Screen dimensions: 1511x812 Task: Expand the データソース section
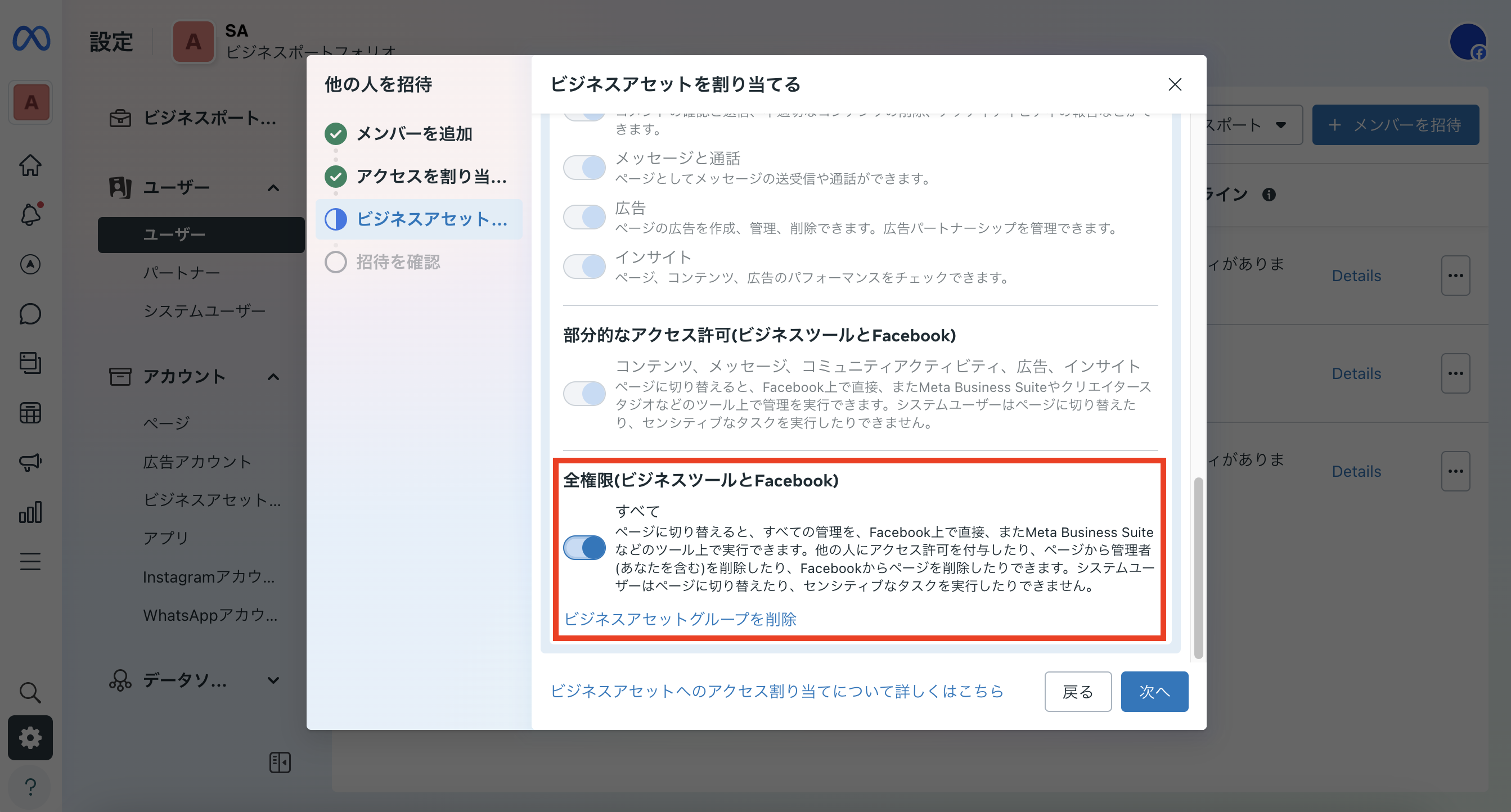(273, 680)
